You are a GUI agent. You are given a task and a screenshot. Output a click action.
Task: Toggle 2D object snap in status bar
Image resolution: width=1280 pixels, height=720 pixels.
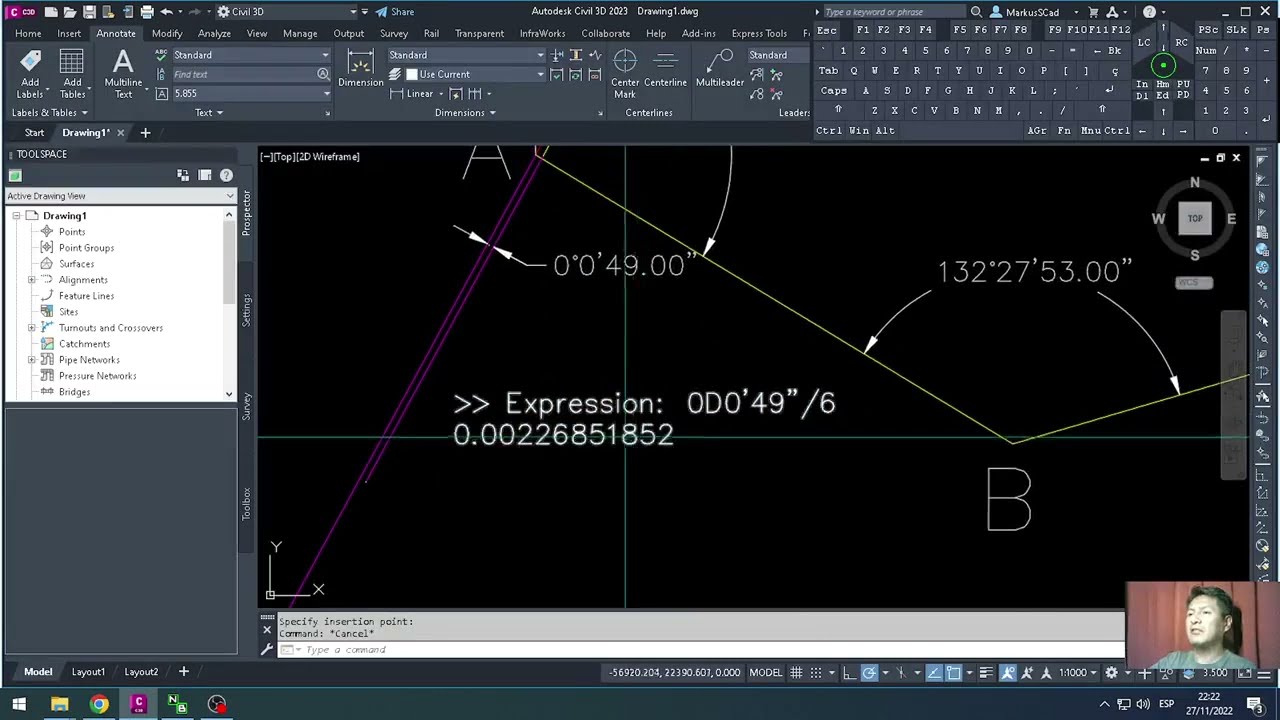pyautogui.click(x=953, y=672)
